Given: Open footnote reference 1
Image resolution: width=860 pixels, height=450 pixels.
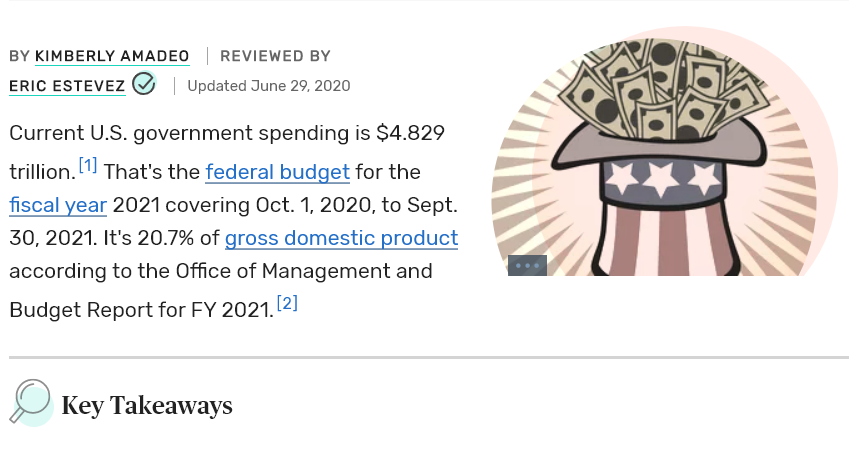Looking at the screenshot, I should click(88, 165).
